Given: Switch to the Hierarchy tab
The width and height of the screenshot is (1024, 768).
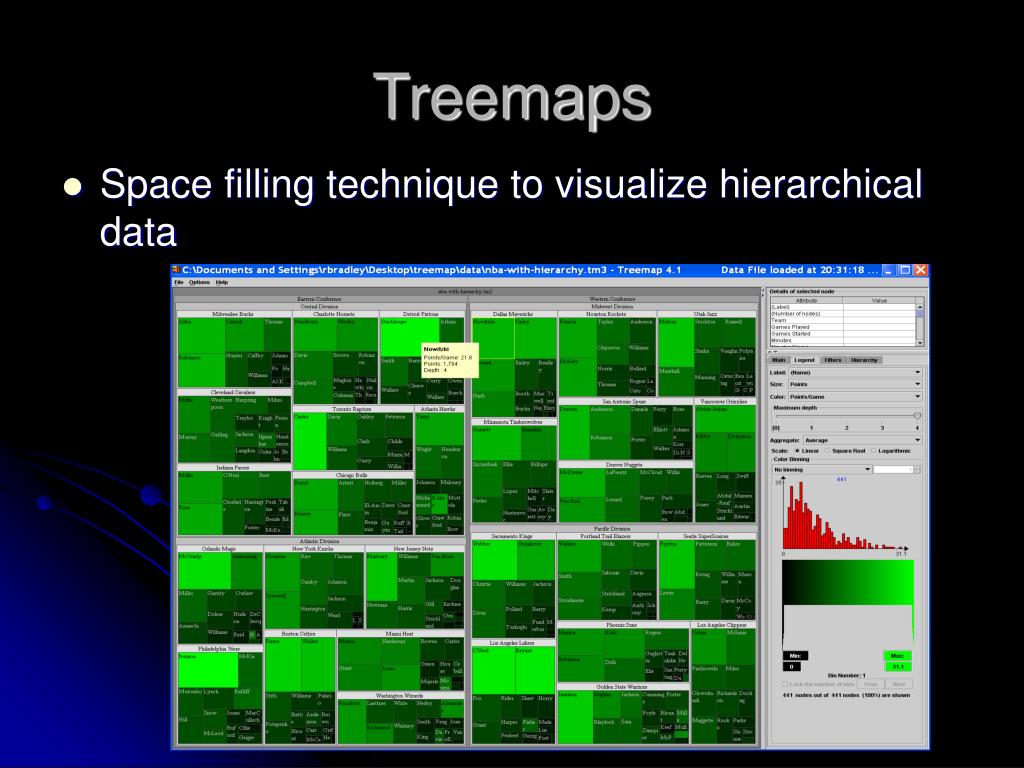Looking at the screenshot, I should (864, 360).
